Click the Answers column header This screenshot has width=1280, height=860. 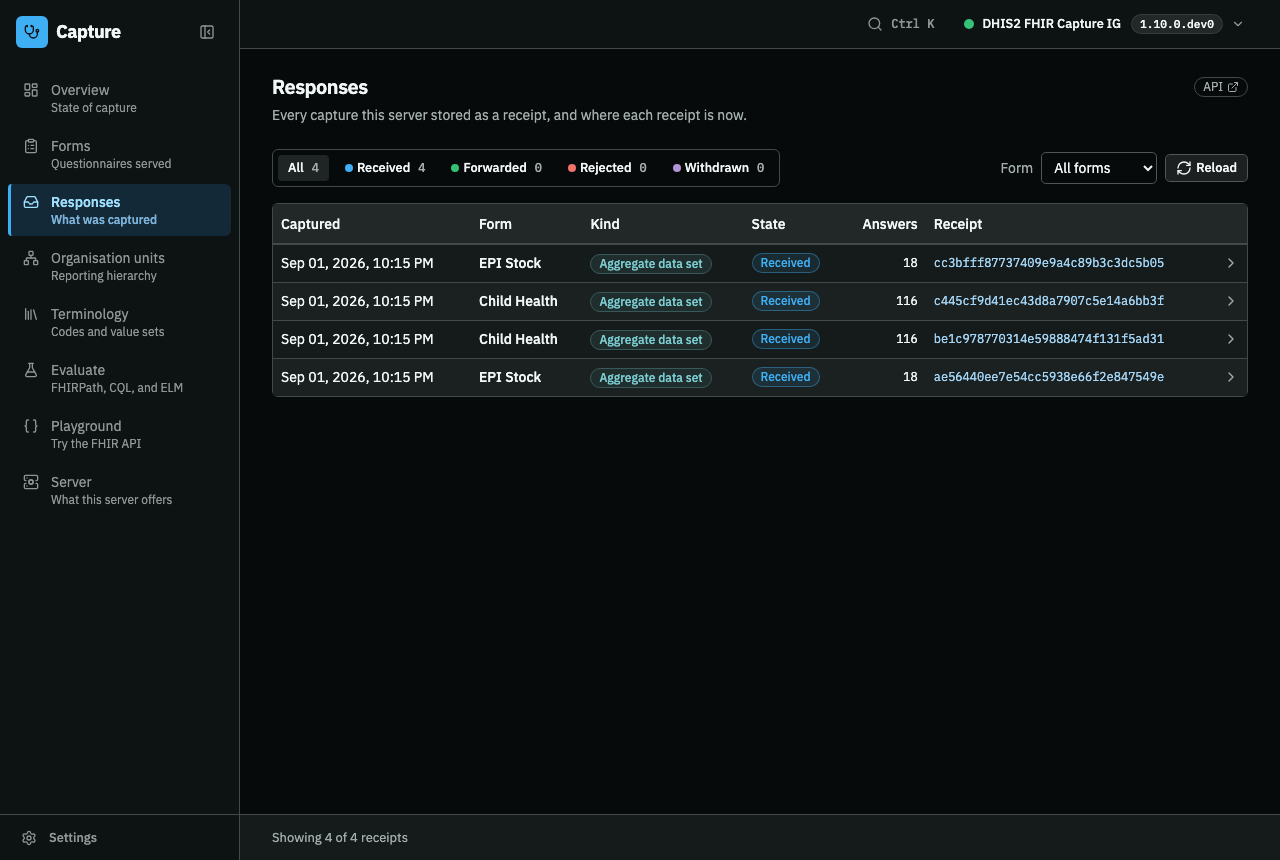(x=890, y=224)
